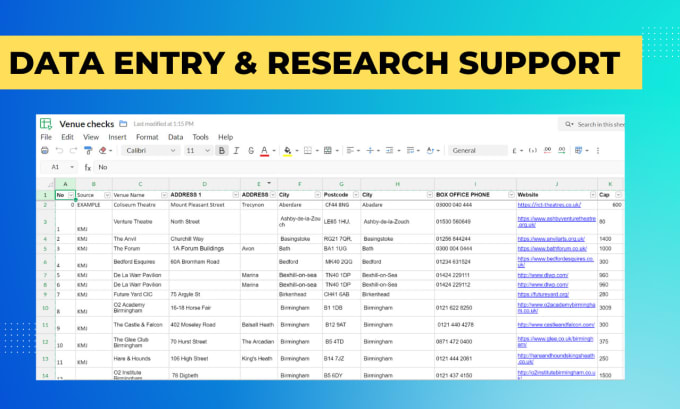Select column D header
Image resolution: width=680 pixels, height=409 pixels.
(205, 184)
